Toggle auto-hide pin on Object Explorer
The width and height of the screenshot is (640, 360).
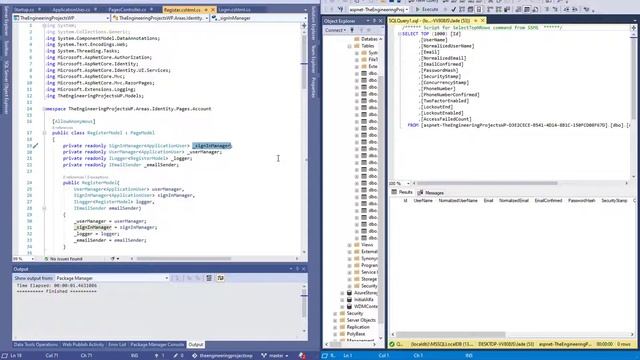374,21
